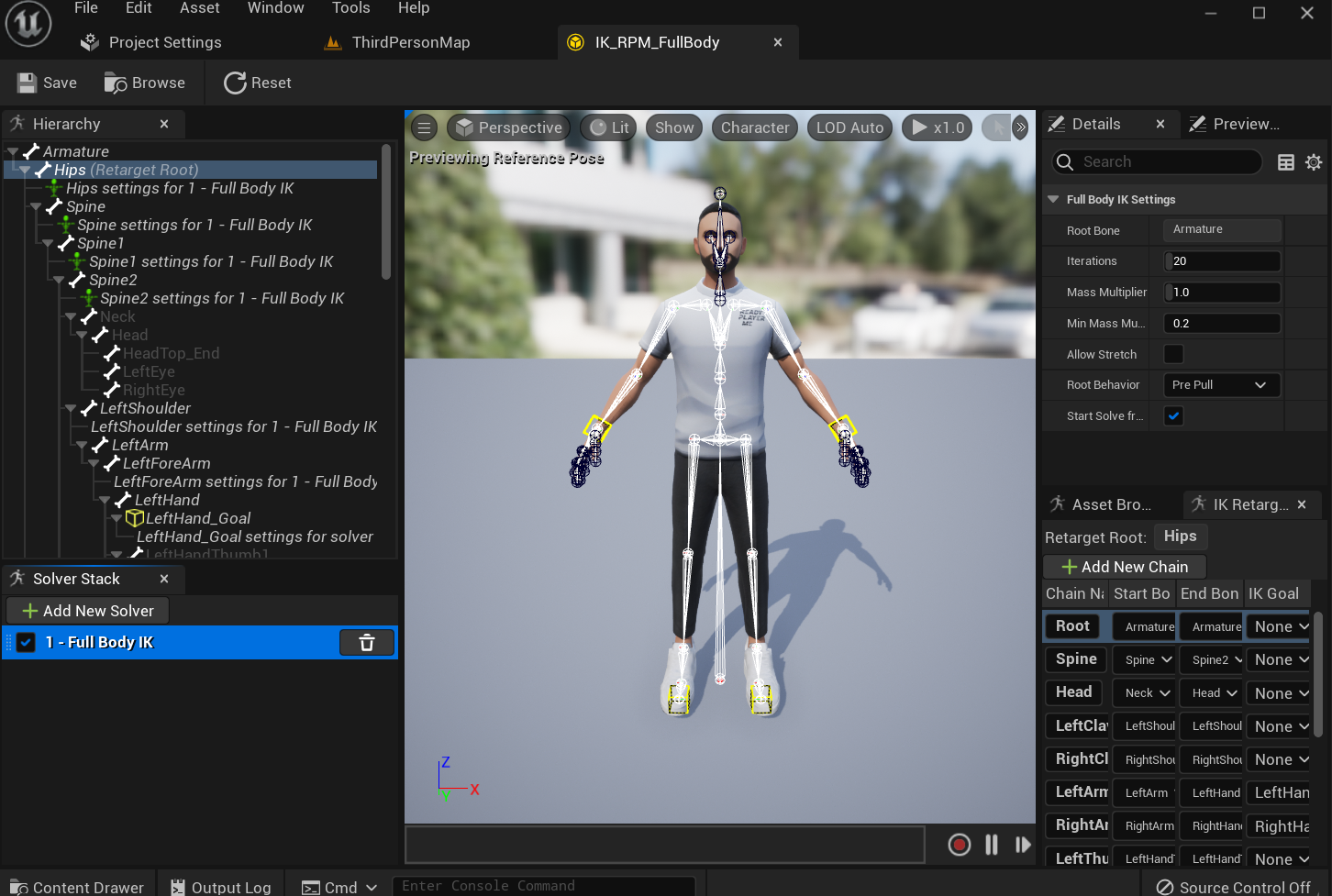Toggle the Allow Stretch checkbox
Screen dimensions: 1332x896
coord(1173,354)
